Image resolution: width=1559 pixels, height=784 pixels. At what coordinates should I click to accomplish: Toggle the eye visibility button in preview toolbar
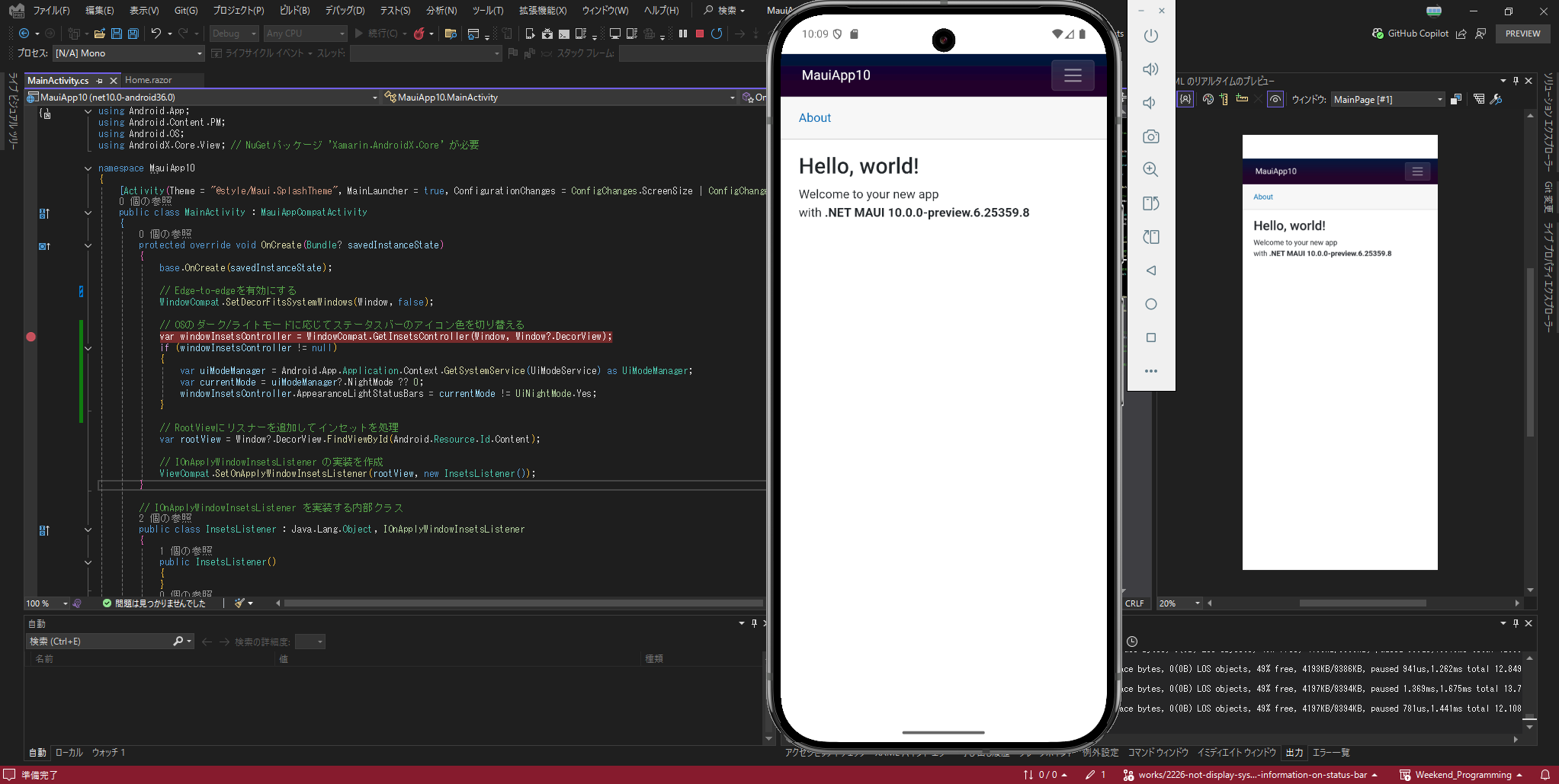[x=1275, y=99]
